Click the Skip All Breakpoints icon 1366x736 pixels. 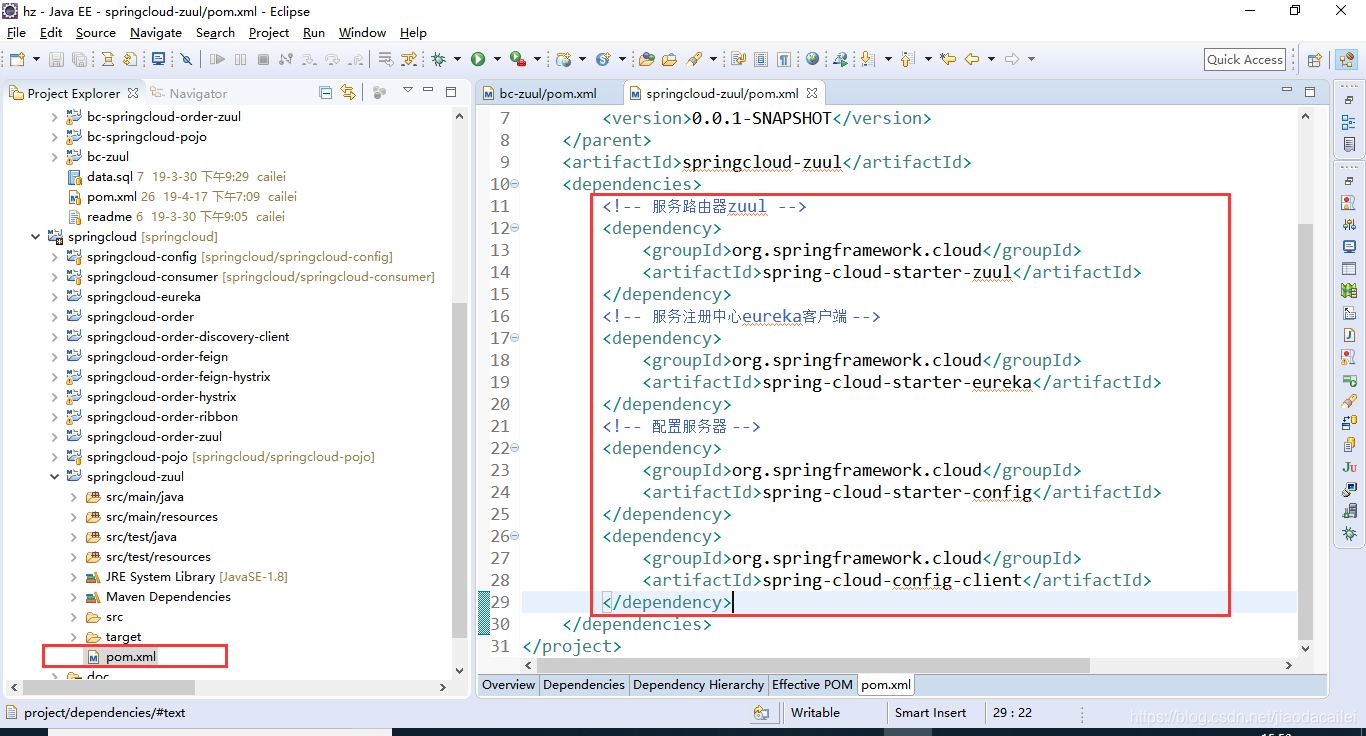[x=186, y=60]
